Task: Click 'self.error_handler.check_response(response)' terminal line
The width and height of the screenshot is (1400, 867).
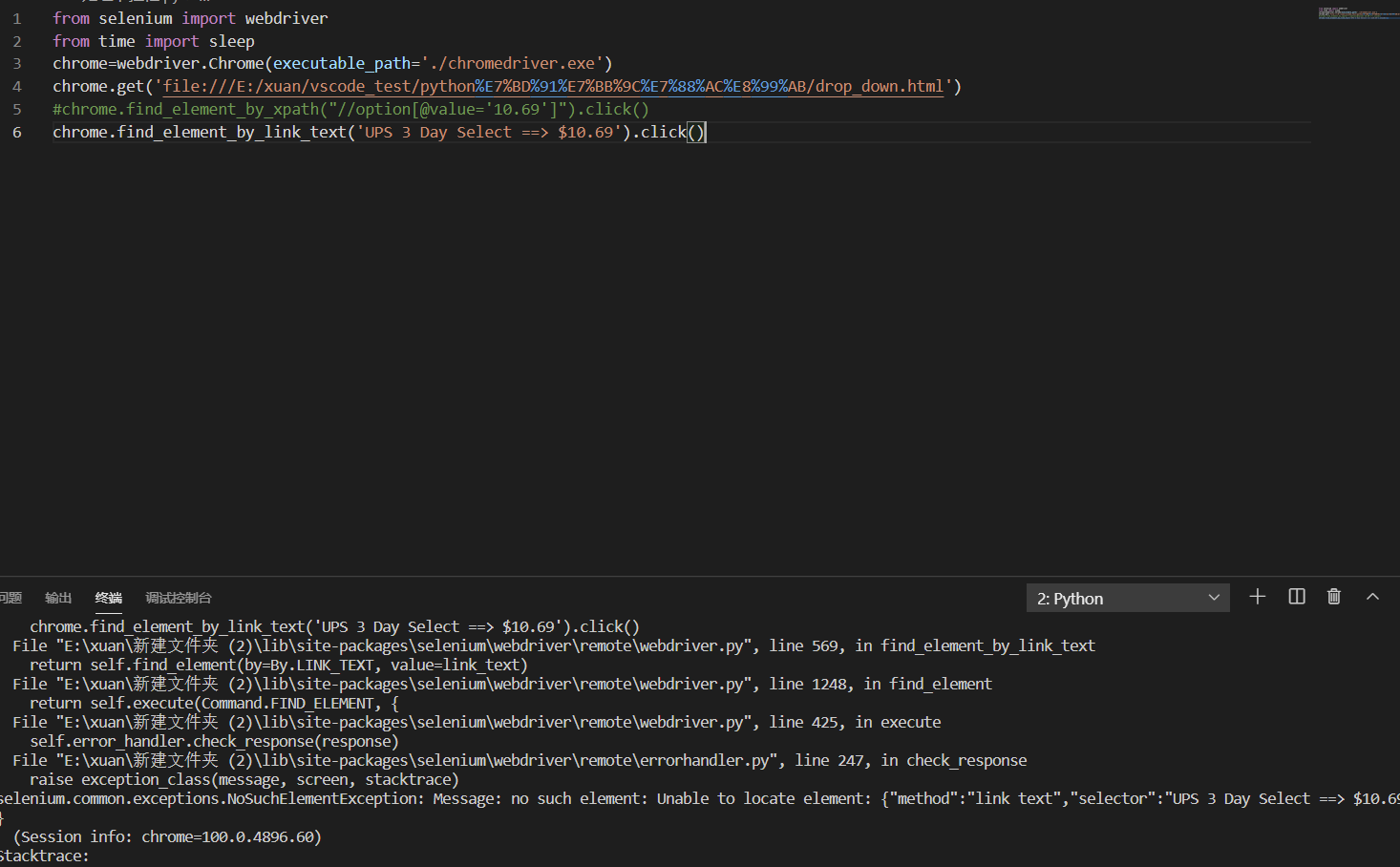Action: (214, 741)
